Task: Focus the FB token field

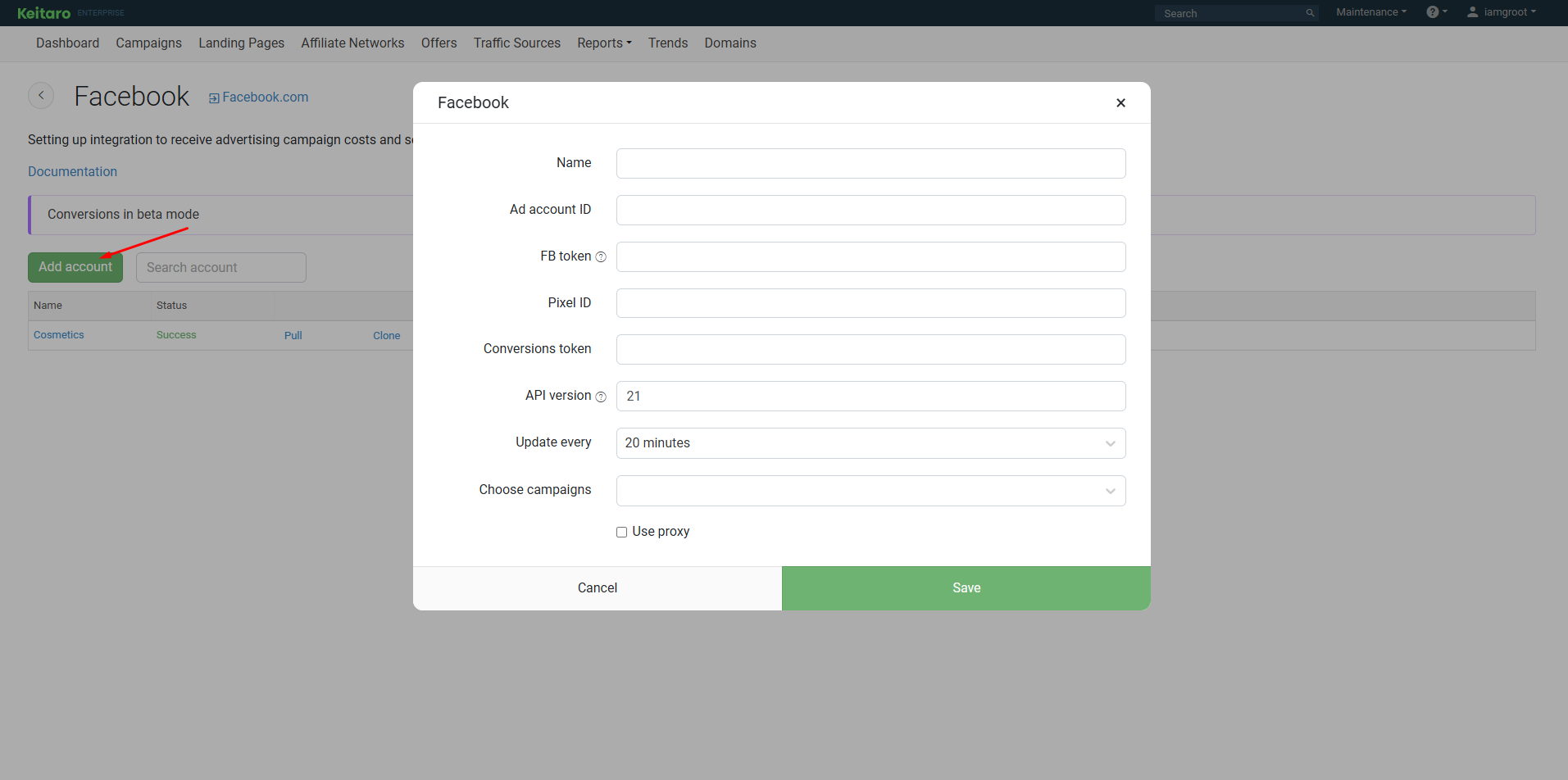Action: 870,256
